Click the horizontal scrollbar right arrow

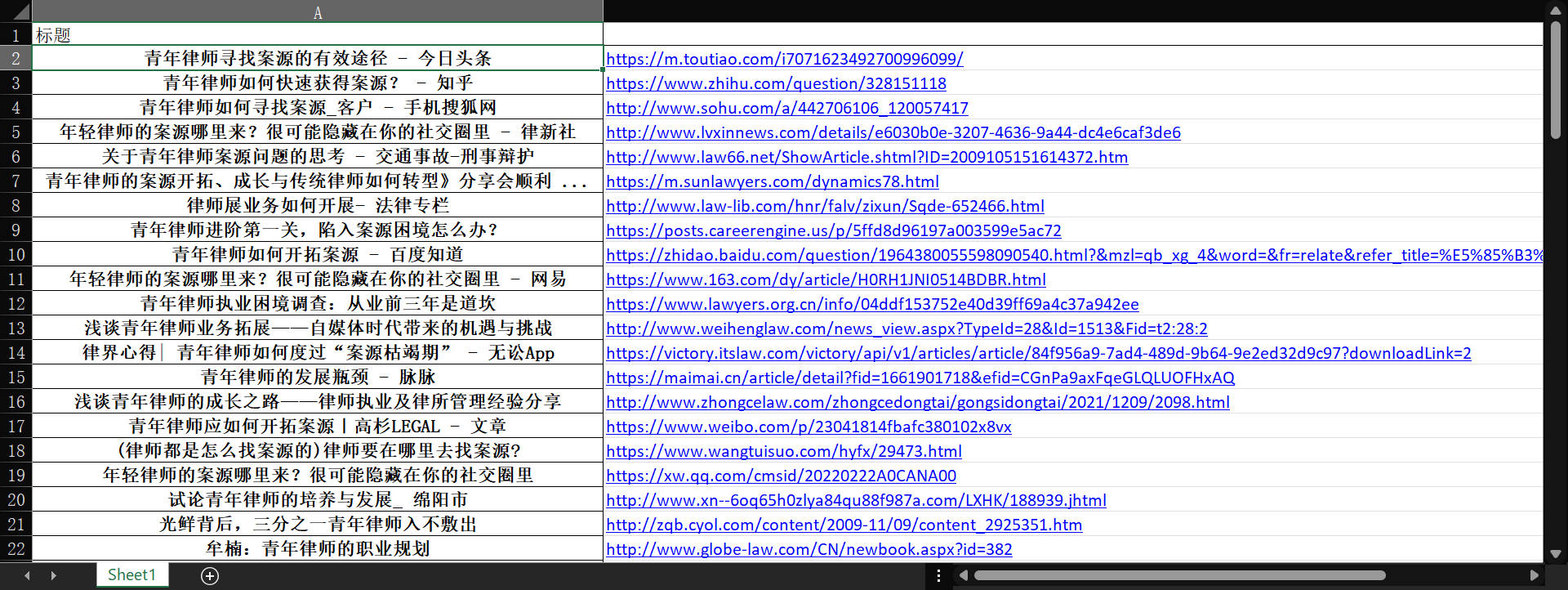point(1534,575)
